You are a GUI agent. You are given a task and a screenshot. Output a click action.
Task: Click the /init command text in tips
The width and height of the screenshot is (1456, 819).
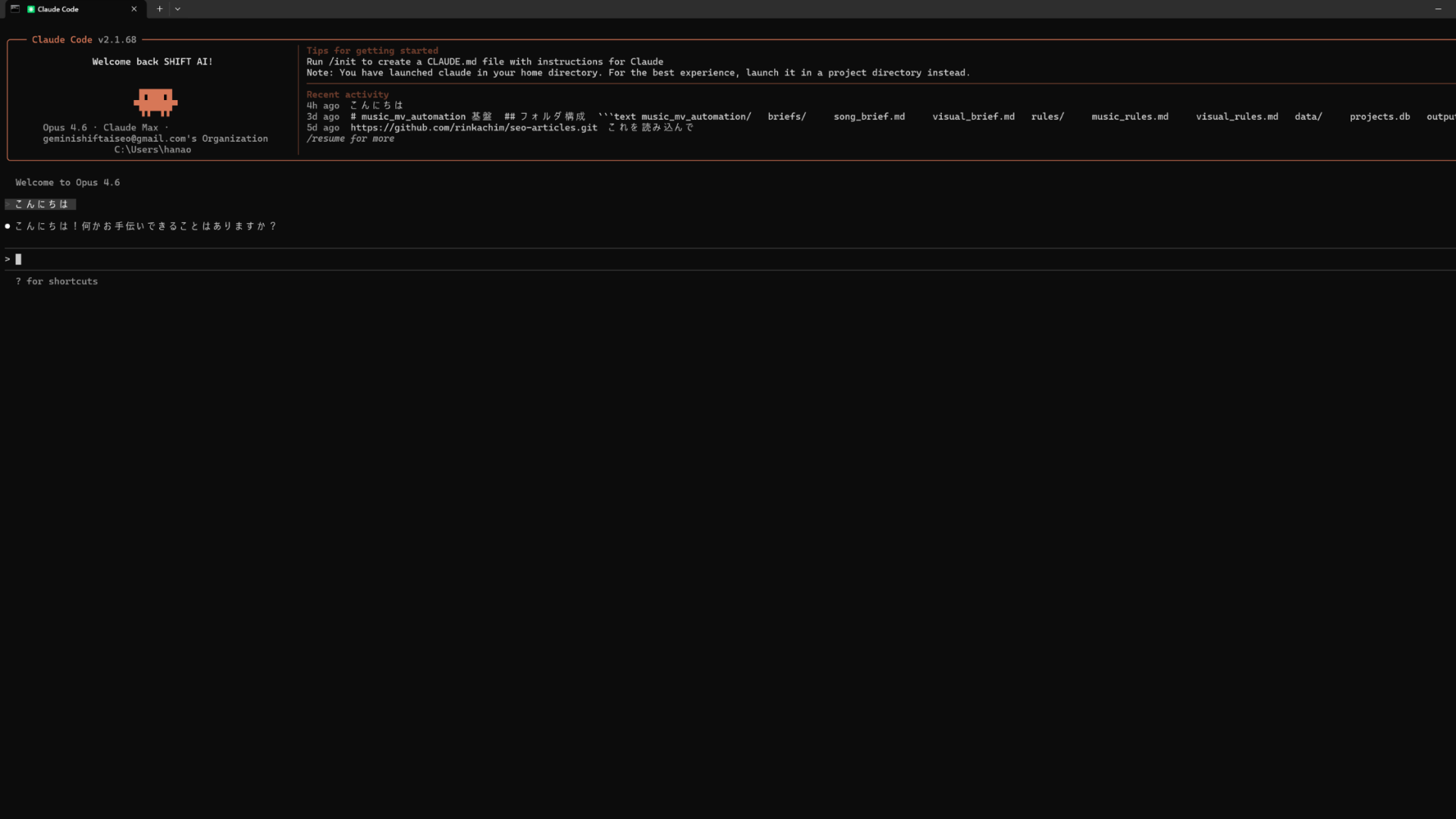tap(342, 62)
